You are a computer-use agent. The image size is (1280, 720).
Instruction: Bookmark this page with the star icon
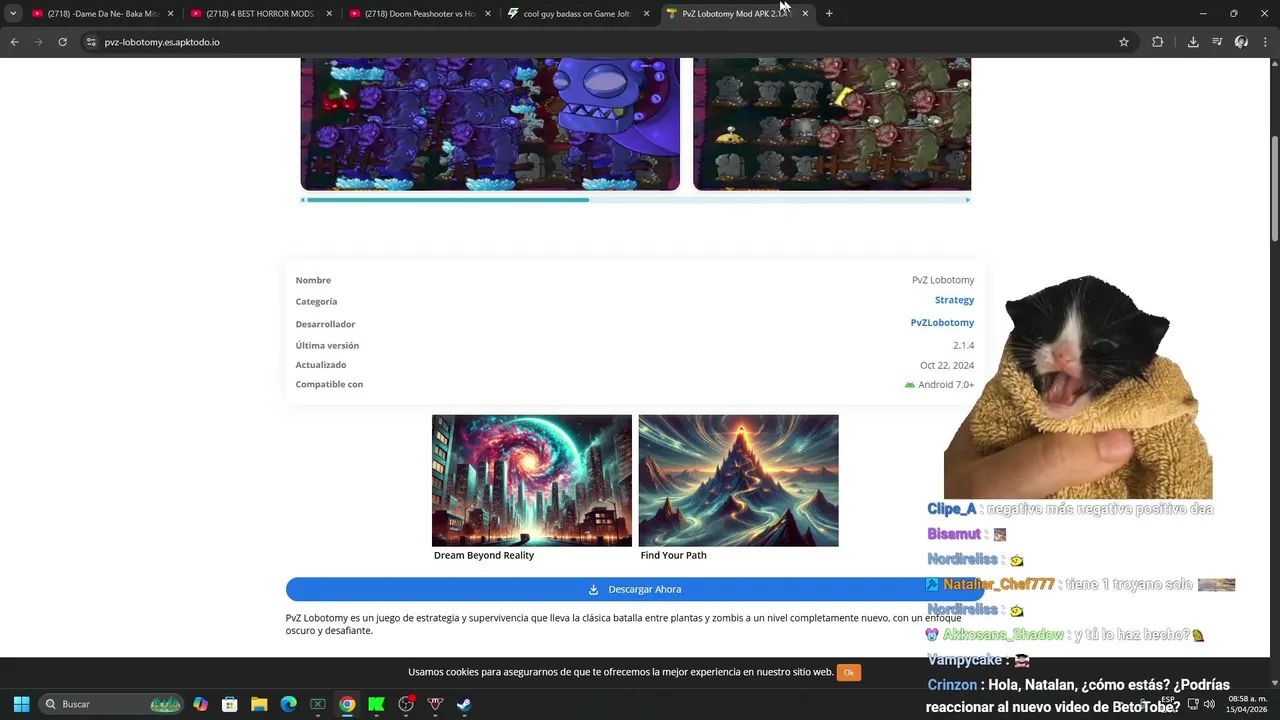pos(1124,42)
